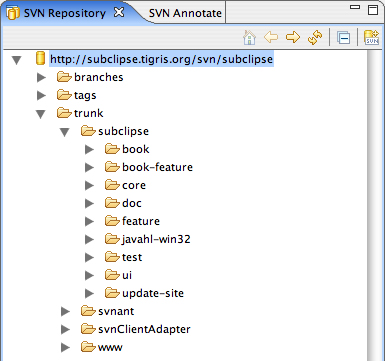Click the Collapse All toolbar icon
The image size is (385, 361).
[343, 38]
